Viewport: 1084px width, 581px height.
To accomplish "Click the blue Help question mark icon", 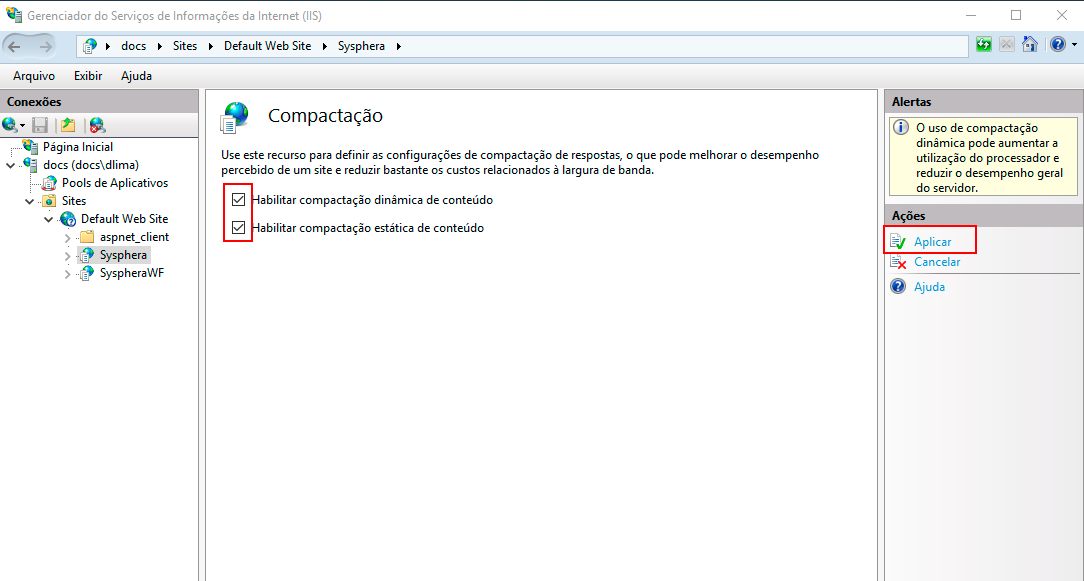I will [1058, 45].
